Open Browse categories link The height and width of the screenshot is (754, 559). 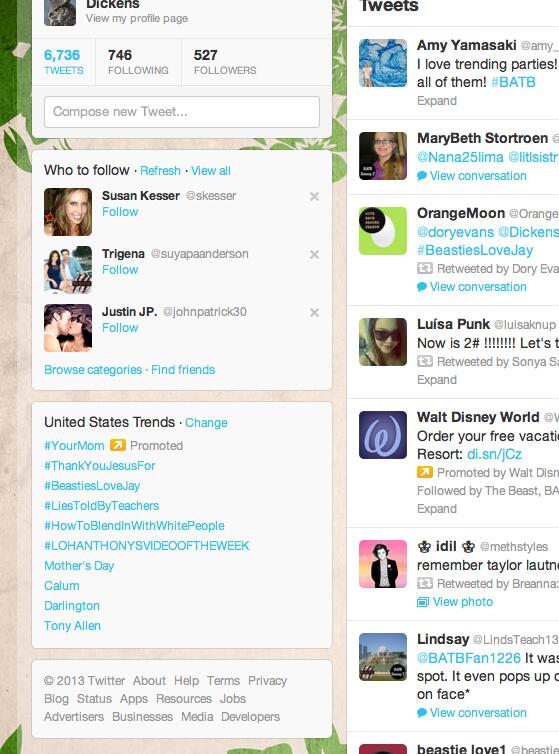93,370
